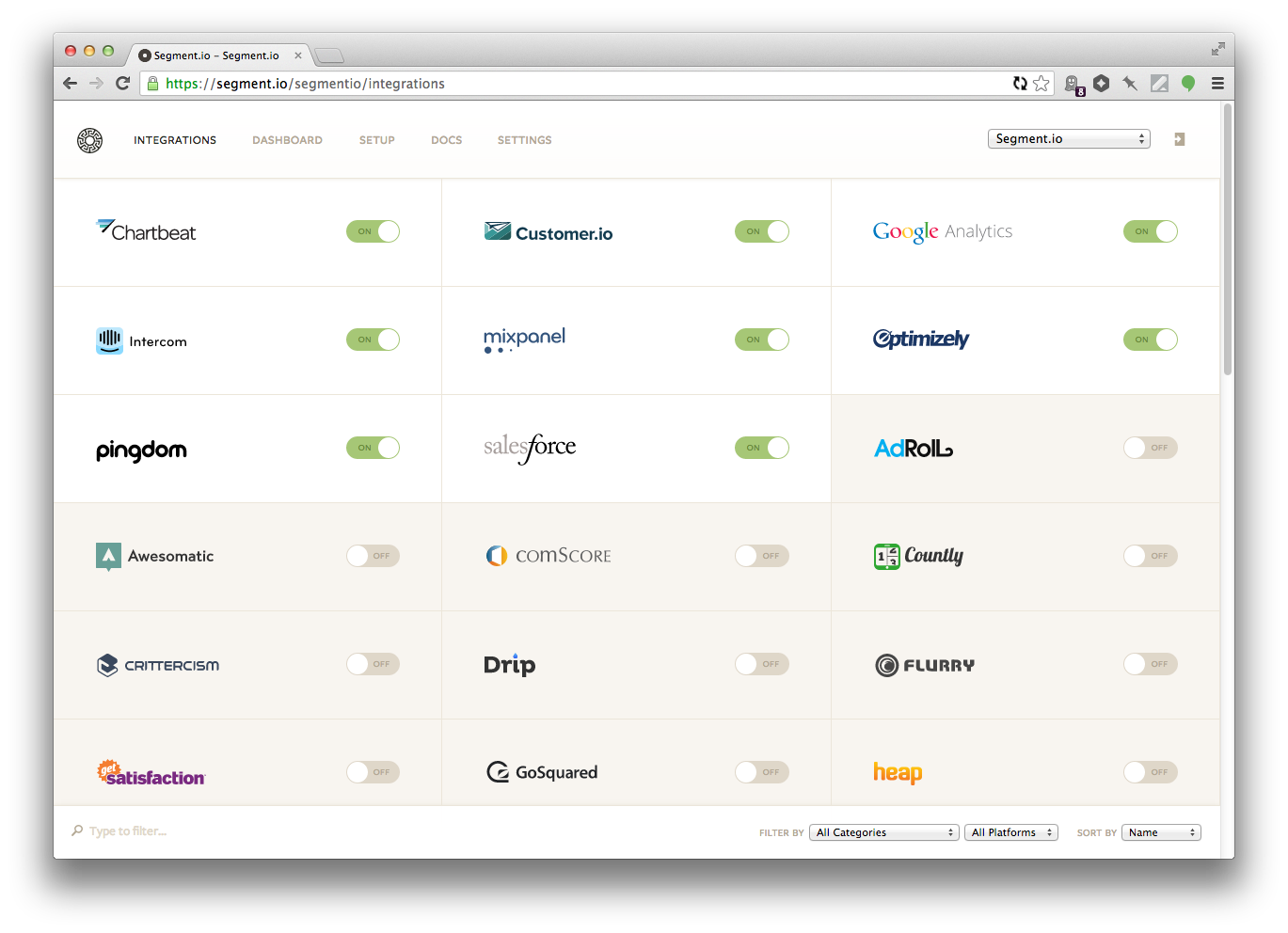The height and width of the screenshot is (933, 1288).
Task: Open the GoSquared integration logo
Action: click(542, 772)
